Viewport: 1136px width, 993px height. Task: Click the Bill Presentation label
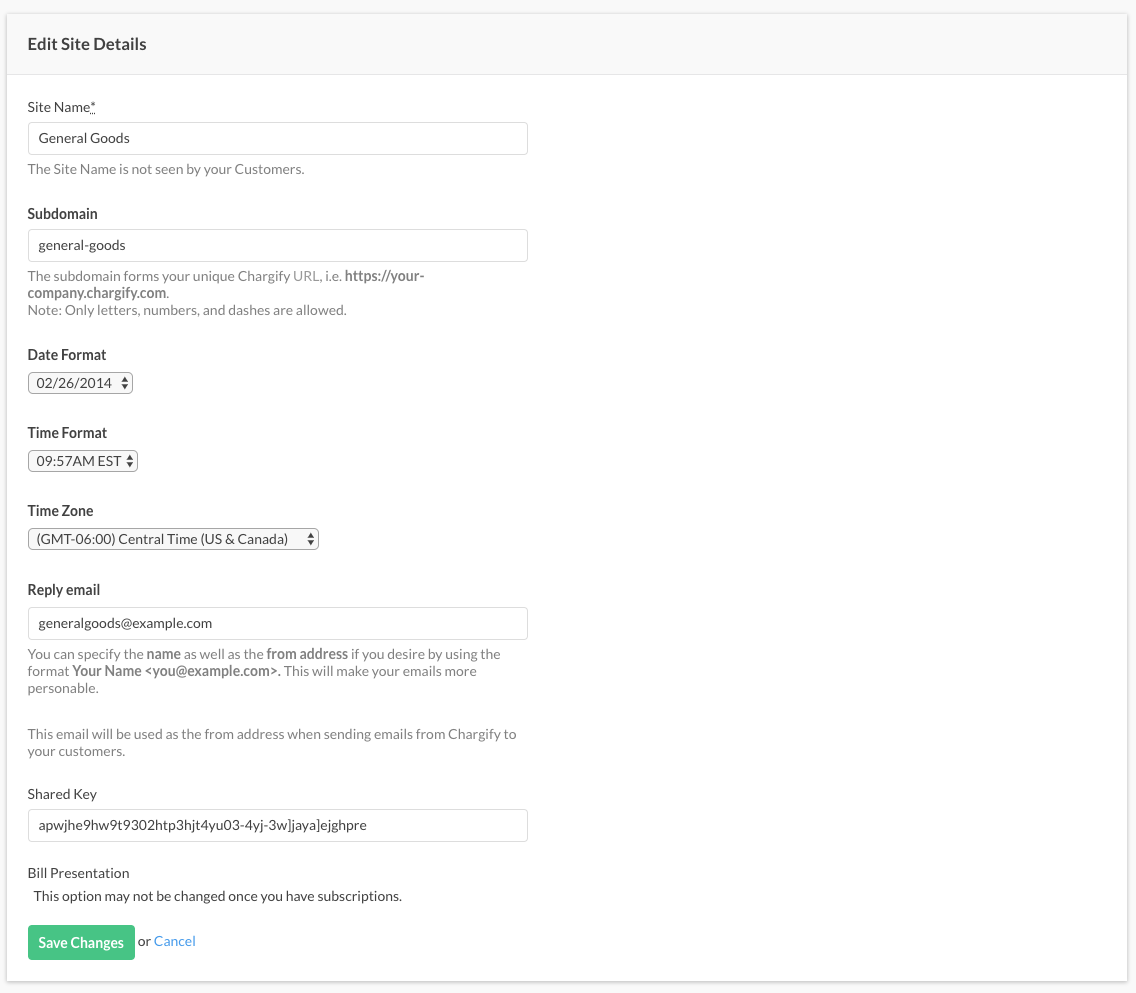(x=78, y=873)
